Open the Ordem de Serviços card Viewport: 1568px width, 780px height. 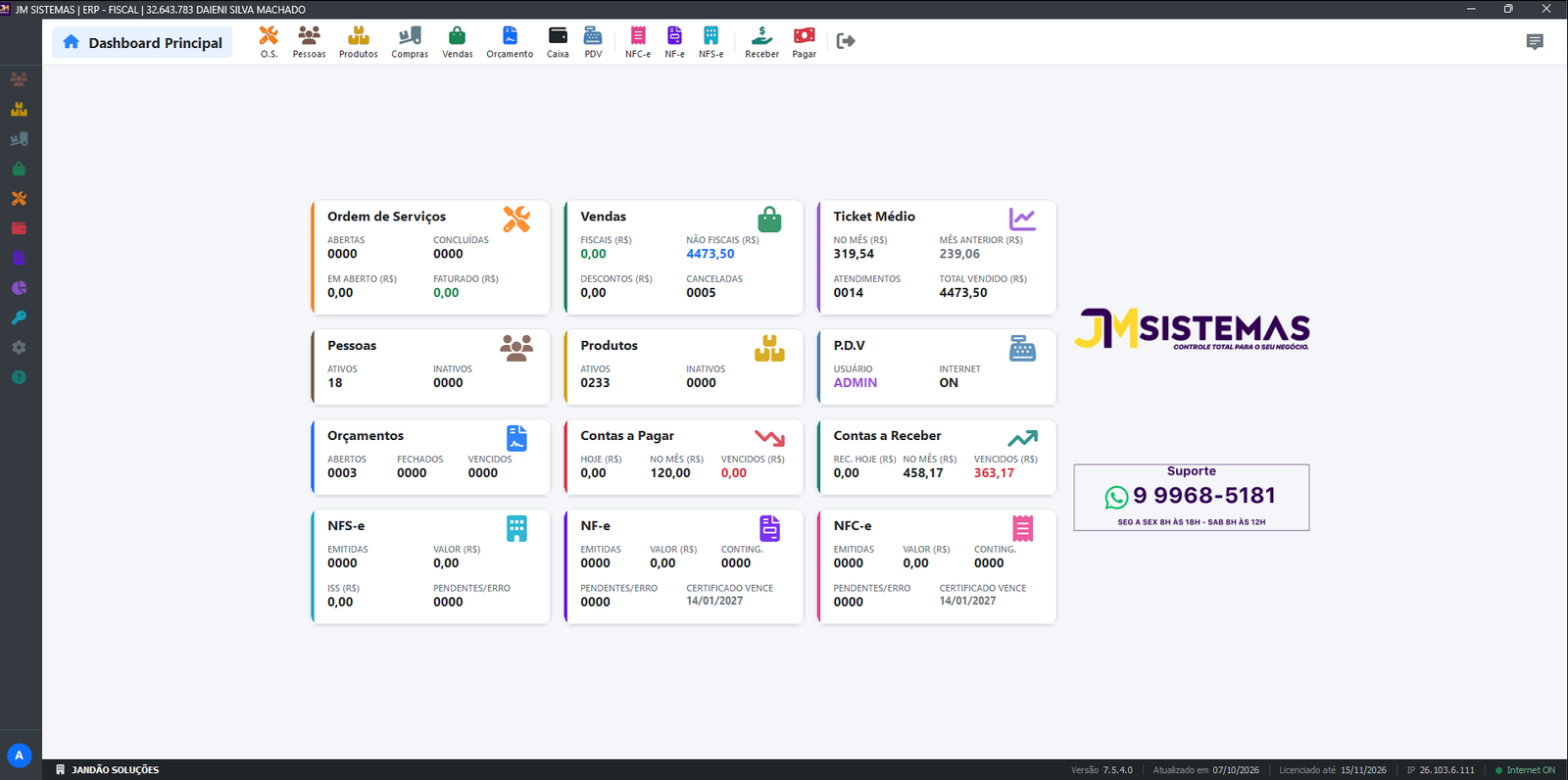(430, 258)
